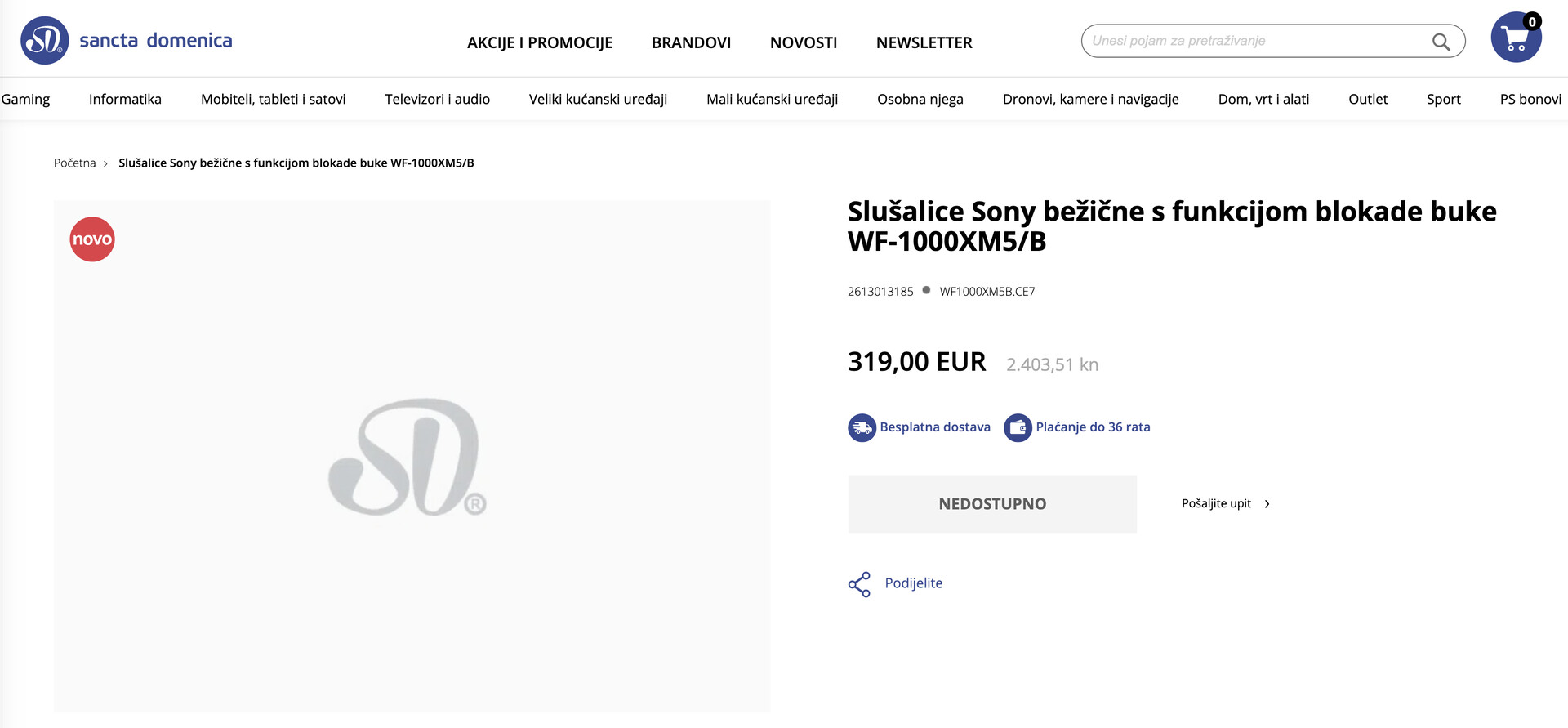
Task: Click the Sancta Domenica logo
Action: click(x=127, y=40)
